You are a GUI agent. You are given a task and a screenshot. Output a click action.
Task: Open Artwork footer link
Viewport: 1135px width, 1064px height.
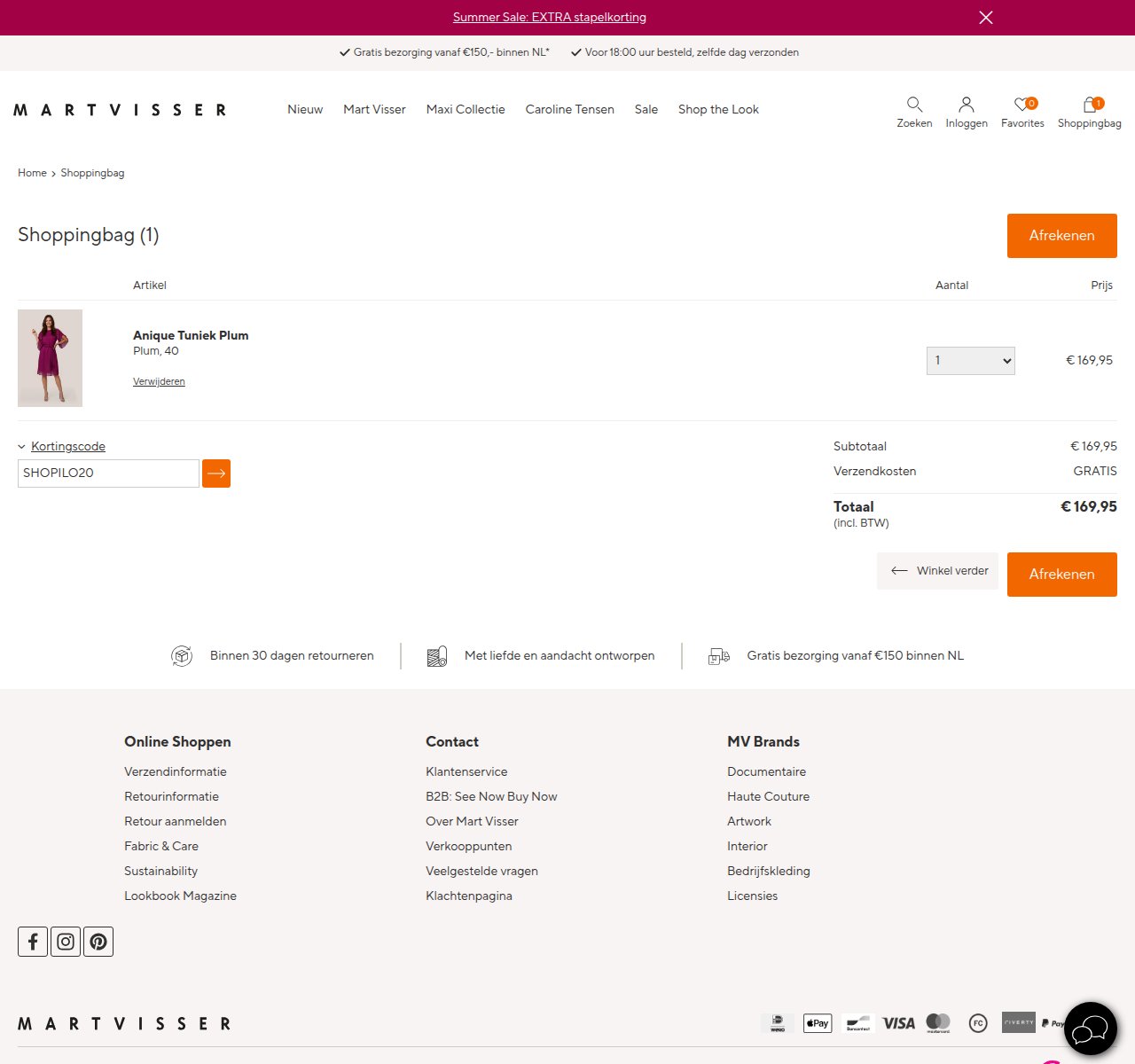point(749,821)
